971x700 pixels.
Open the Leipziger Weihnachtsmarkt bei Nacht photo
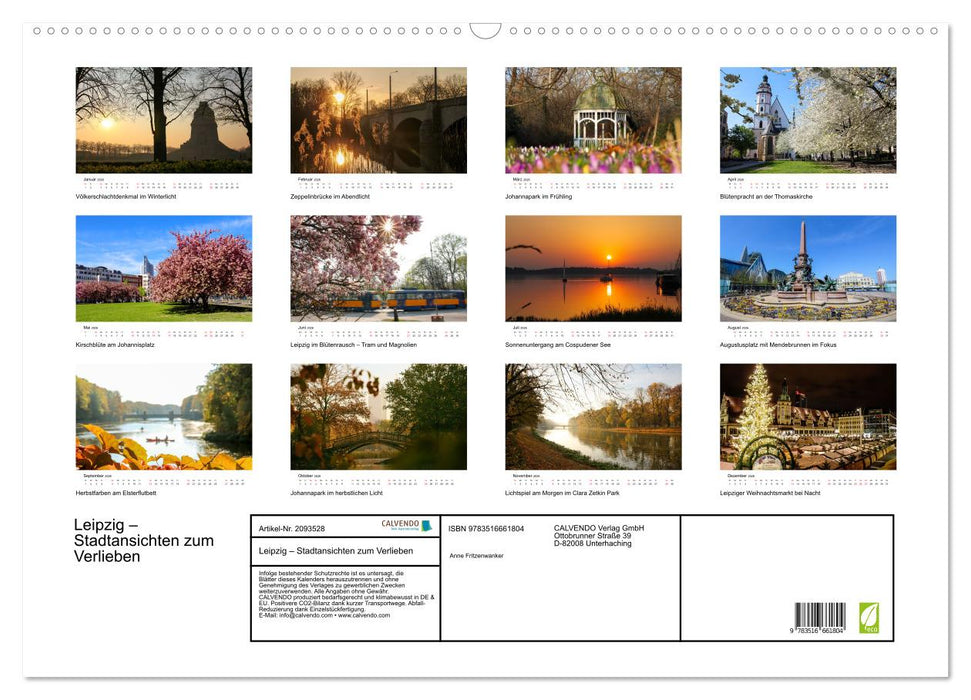point(807,416)
